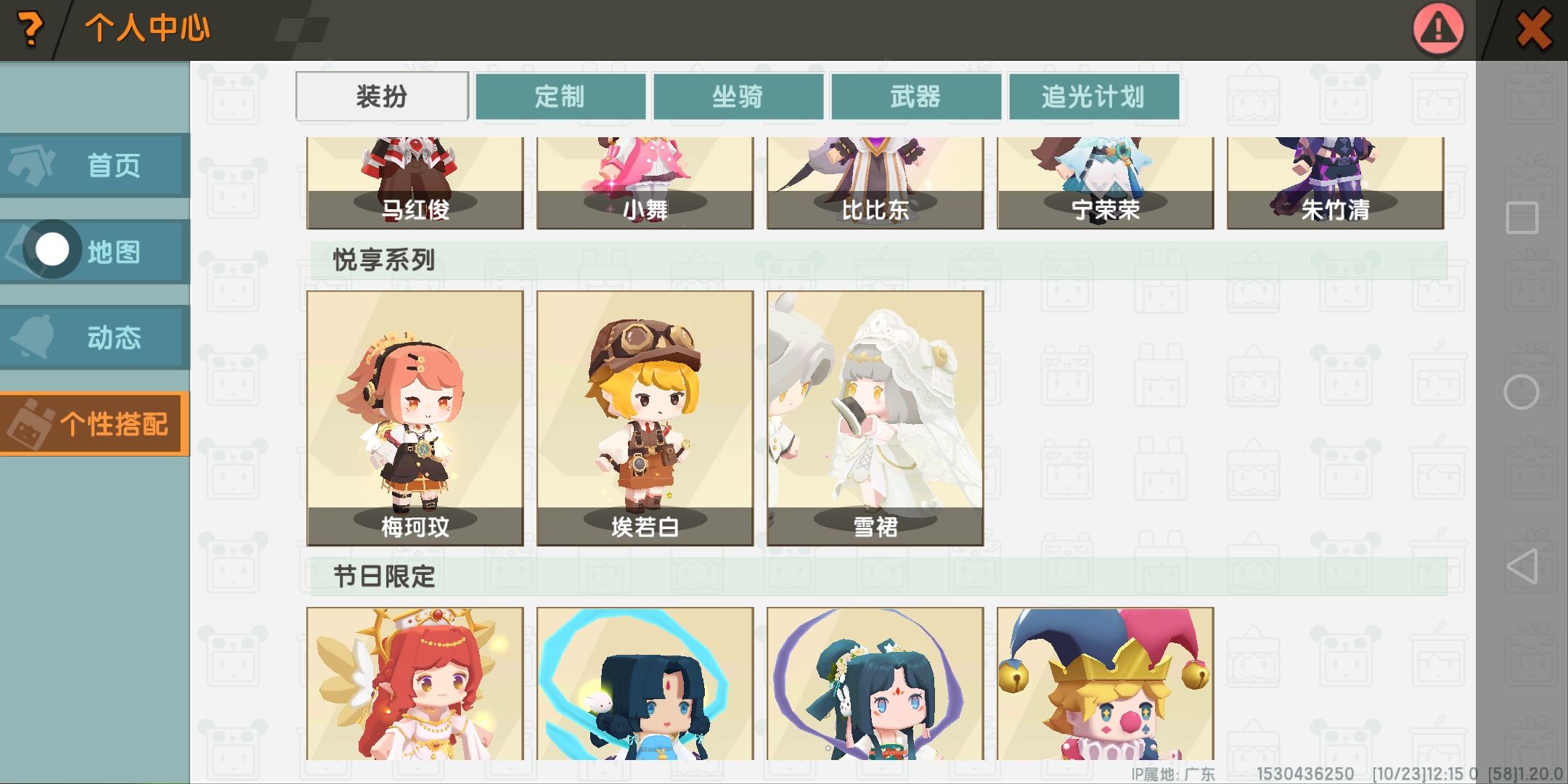
Task: Tap the red warning alert icon
Action: click(x=1438, y=29)
